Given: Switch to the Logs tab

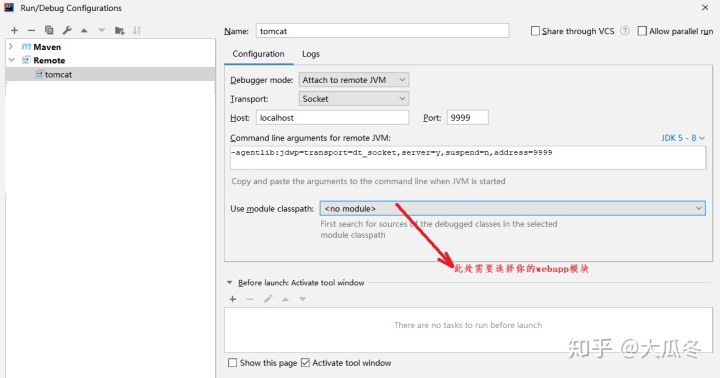Looking at the screenshot, I should click(311, 54).
